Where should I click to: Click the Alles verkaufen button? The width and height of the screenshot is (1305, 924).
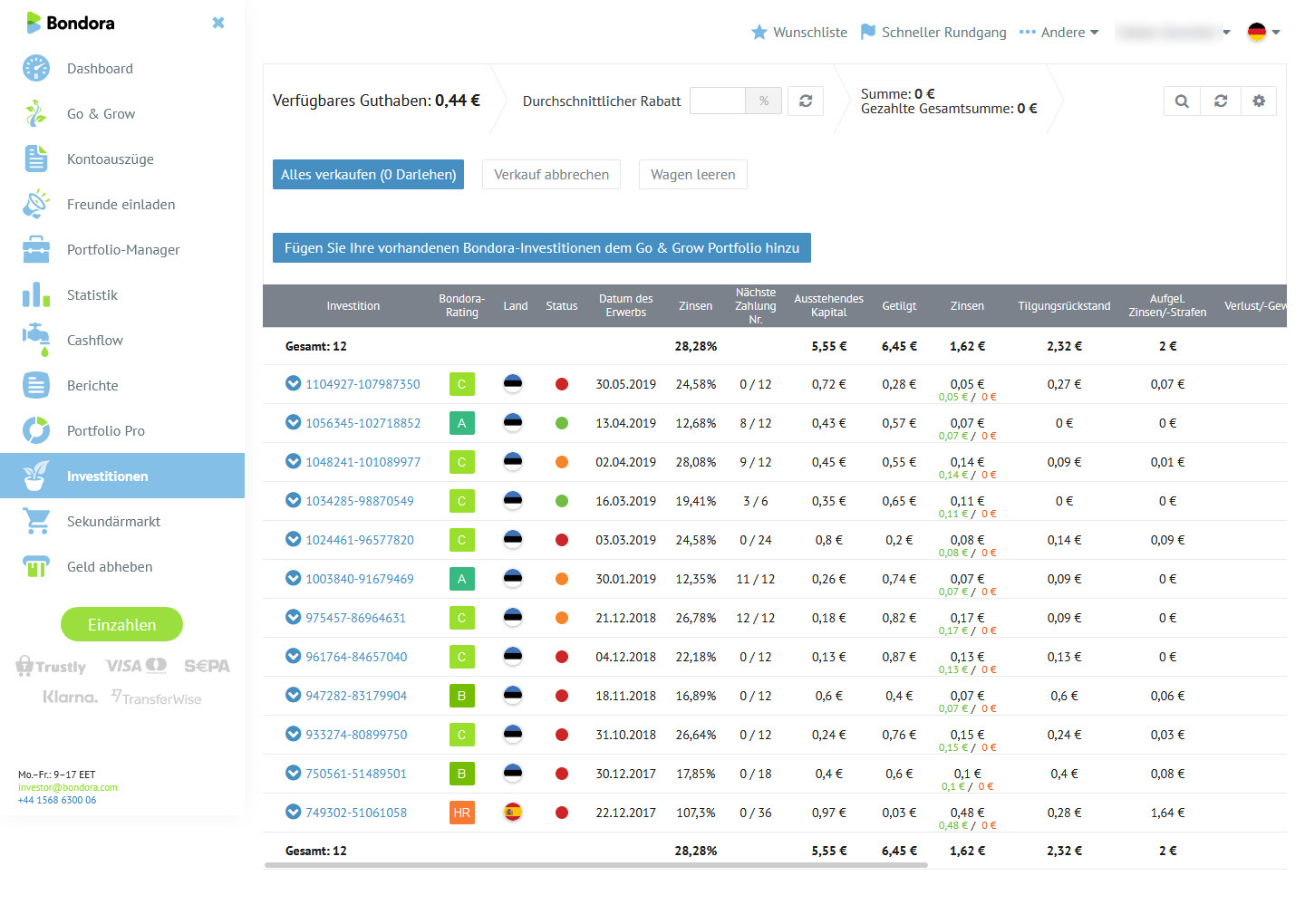point(368,175)
